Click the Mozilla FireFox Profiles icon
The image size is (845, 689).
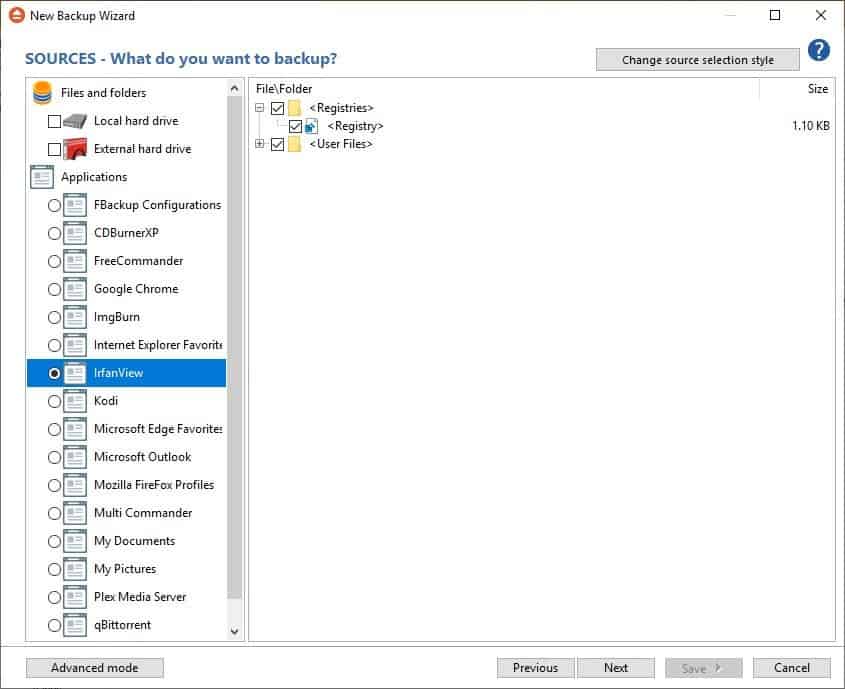click(75, 485)
